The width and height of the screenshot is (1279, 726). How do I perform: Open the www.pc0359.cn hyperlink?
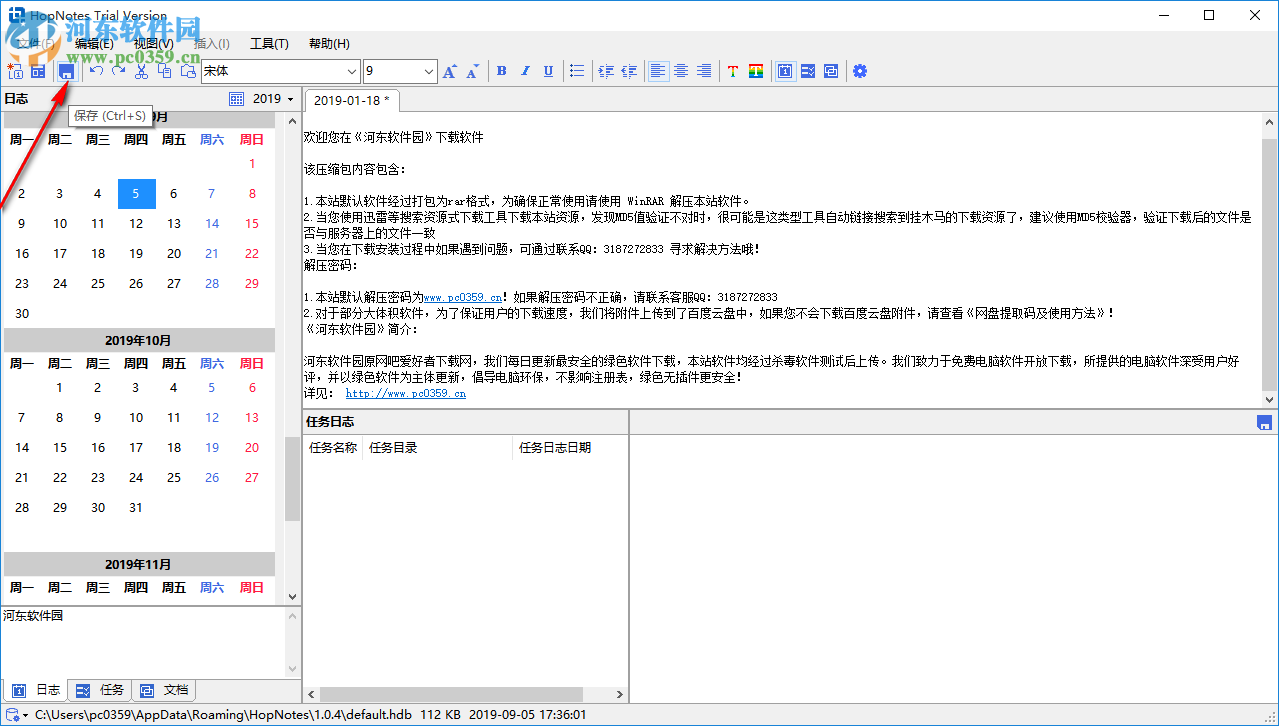[461, 297]
